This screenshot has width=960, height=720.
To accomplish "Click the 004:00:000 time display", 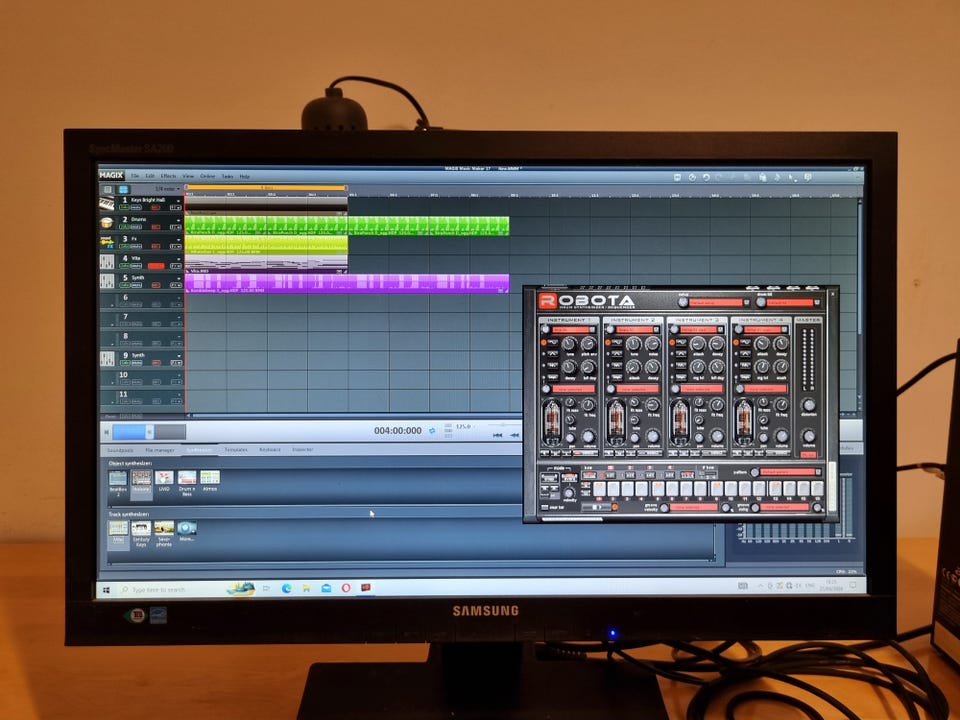I will 398,431.
